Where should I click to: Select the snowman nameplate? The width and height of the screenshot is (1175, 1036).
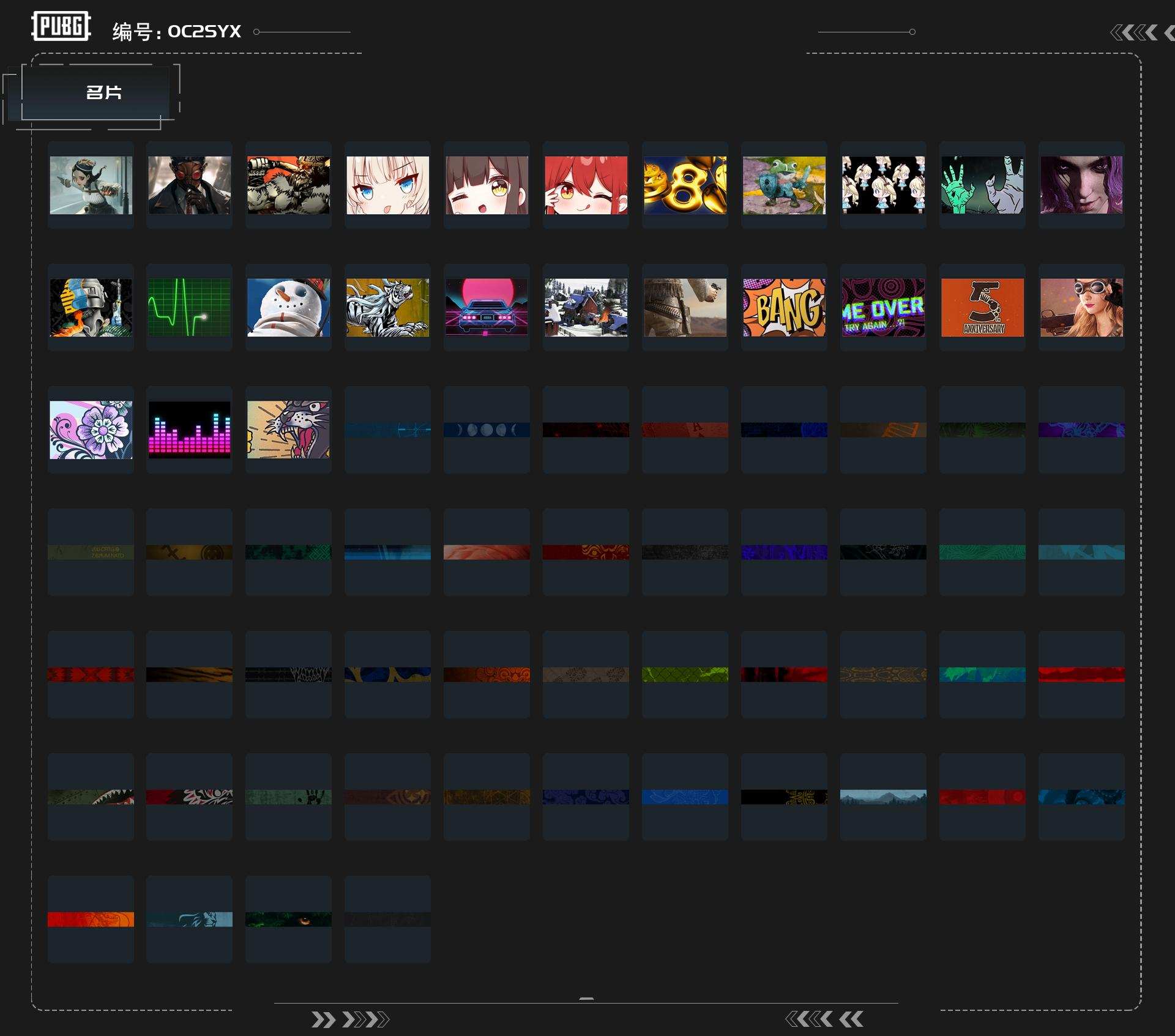coord(289,307)
